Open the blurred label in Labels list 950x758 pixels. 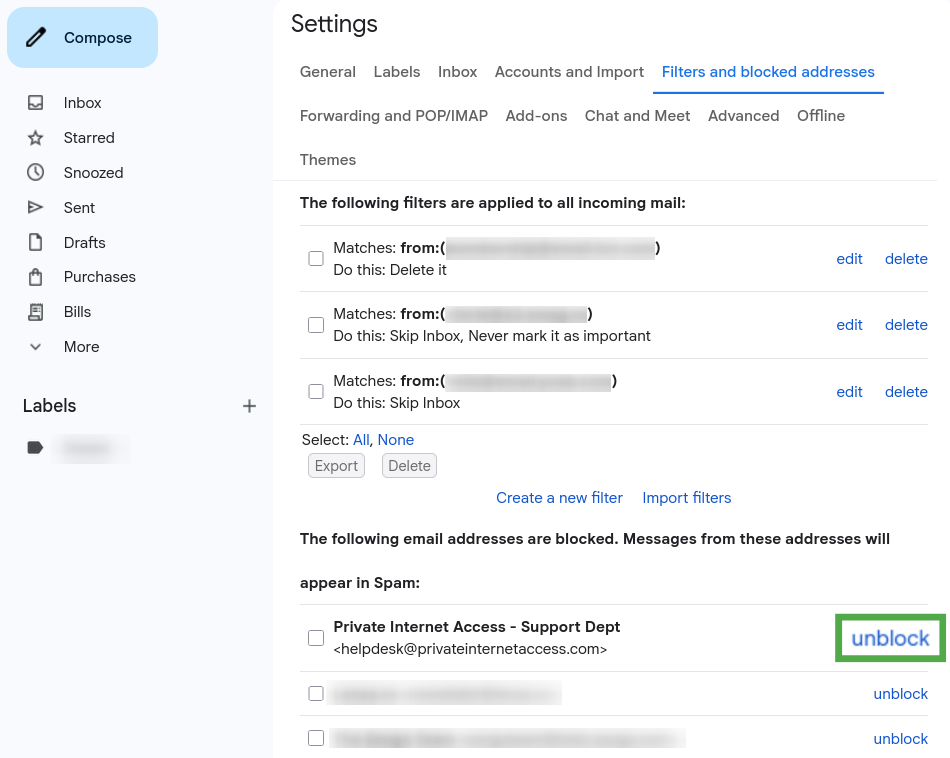pyautogui.click(x=91, y=448)
